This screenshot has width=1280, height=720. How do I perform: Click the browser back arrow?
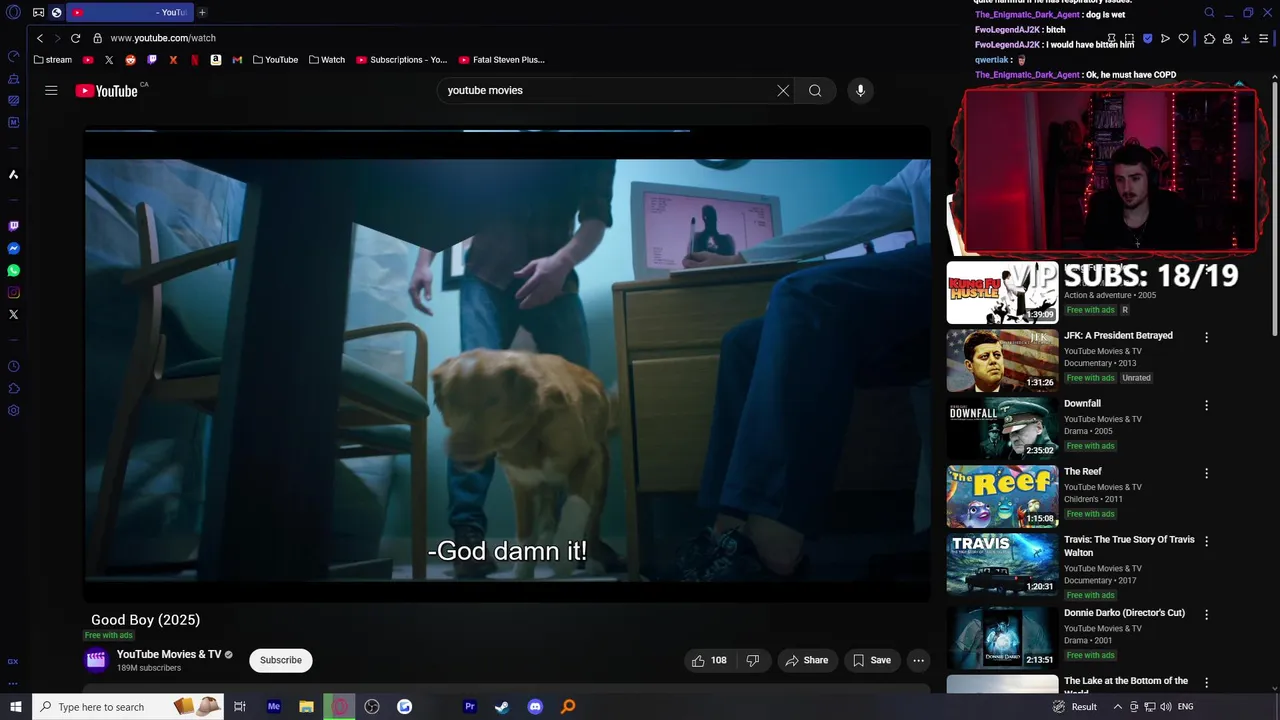click(x=40, y=38)
